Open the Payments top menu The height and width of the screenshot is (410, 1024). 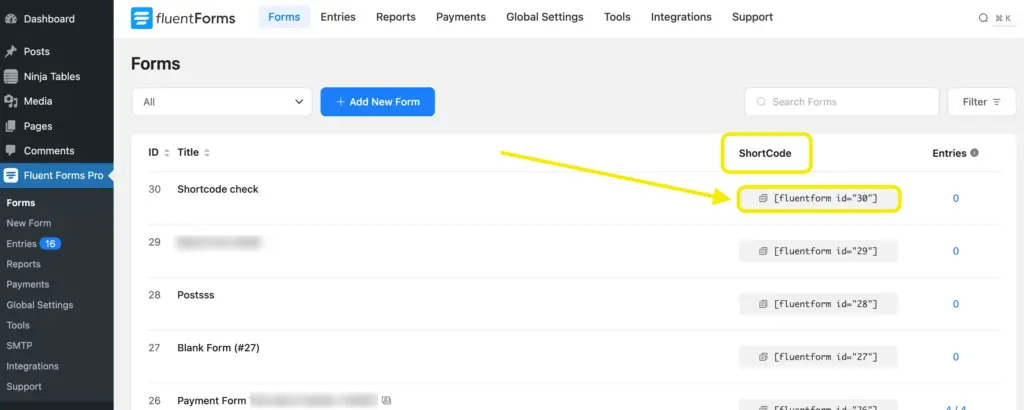point(461,17)
